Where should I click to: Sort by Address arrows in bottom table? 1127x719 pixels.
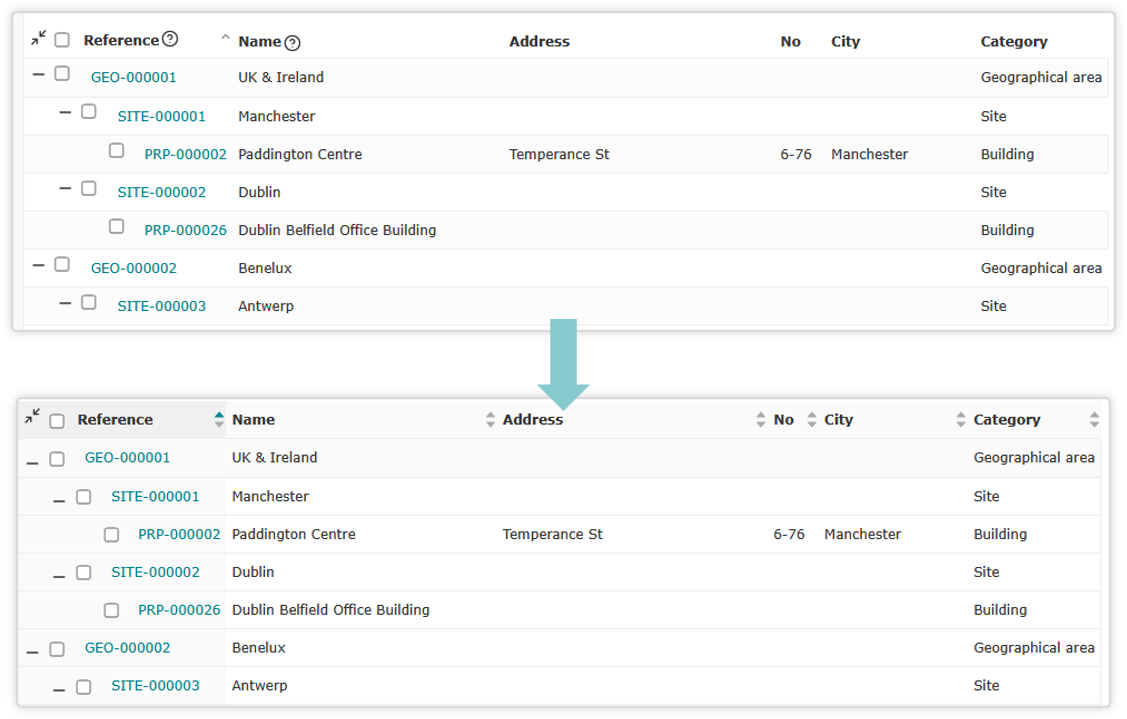(x=760, y=419)
